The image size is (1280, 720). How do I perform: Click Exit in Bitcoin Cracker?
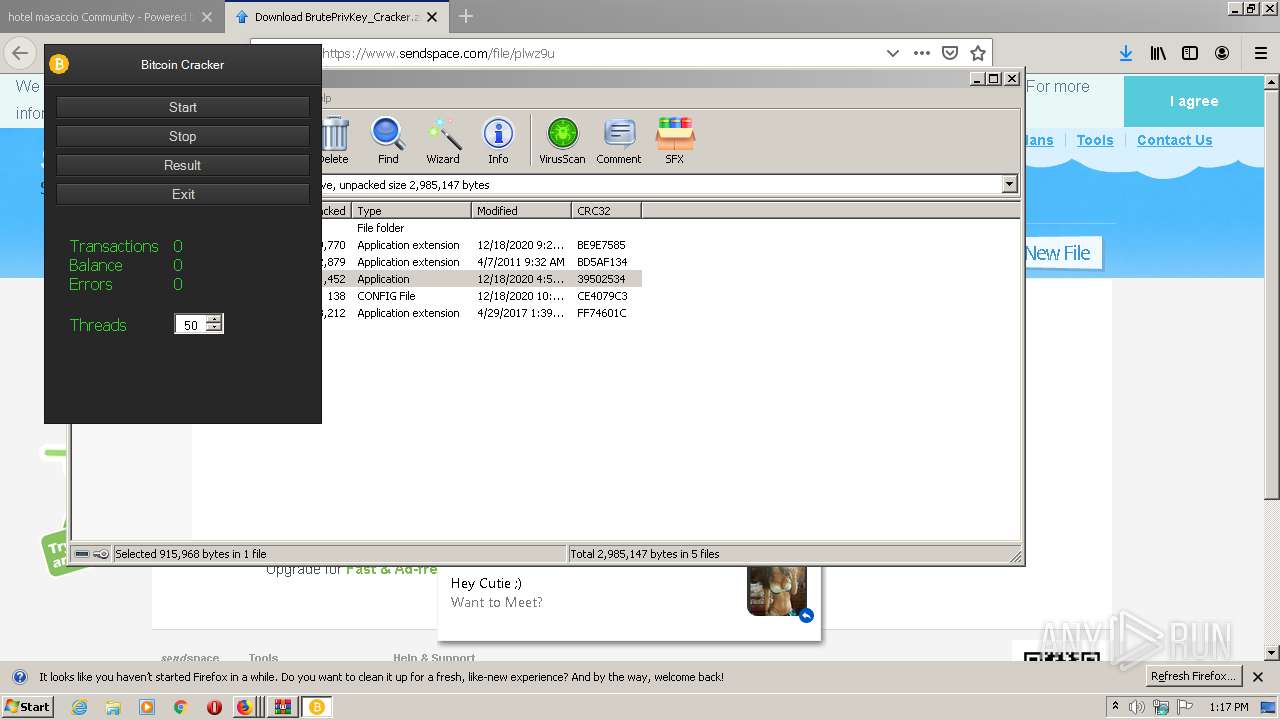pyautogui.click(x=183, y=194)
